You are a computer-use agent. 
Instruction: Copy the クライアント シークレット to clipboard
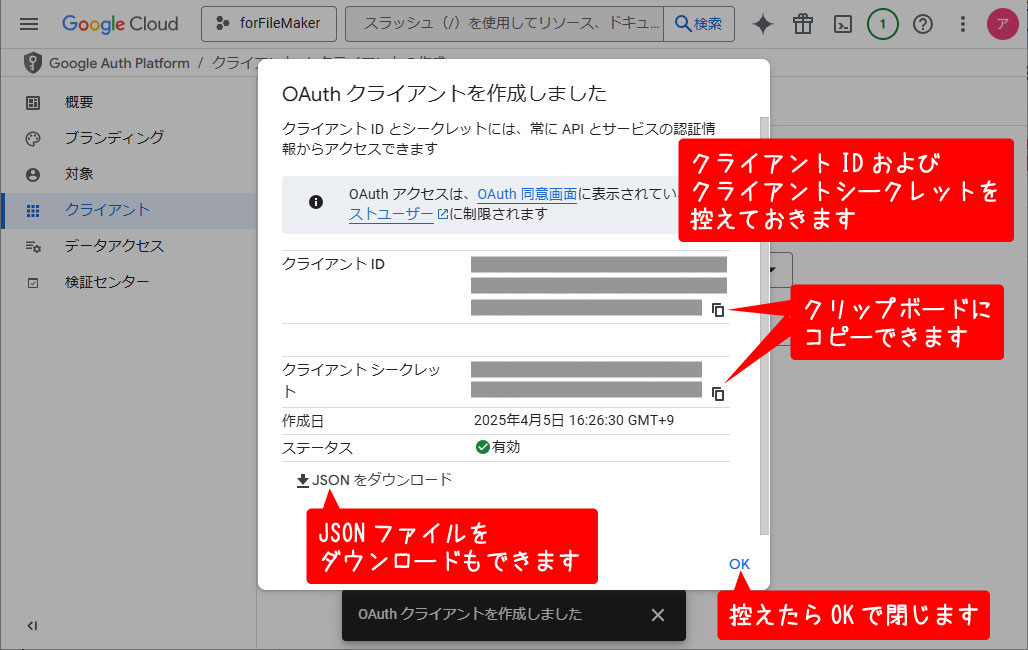pyautogui.click(x=718, y=394)
